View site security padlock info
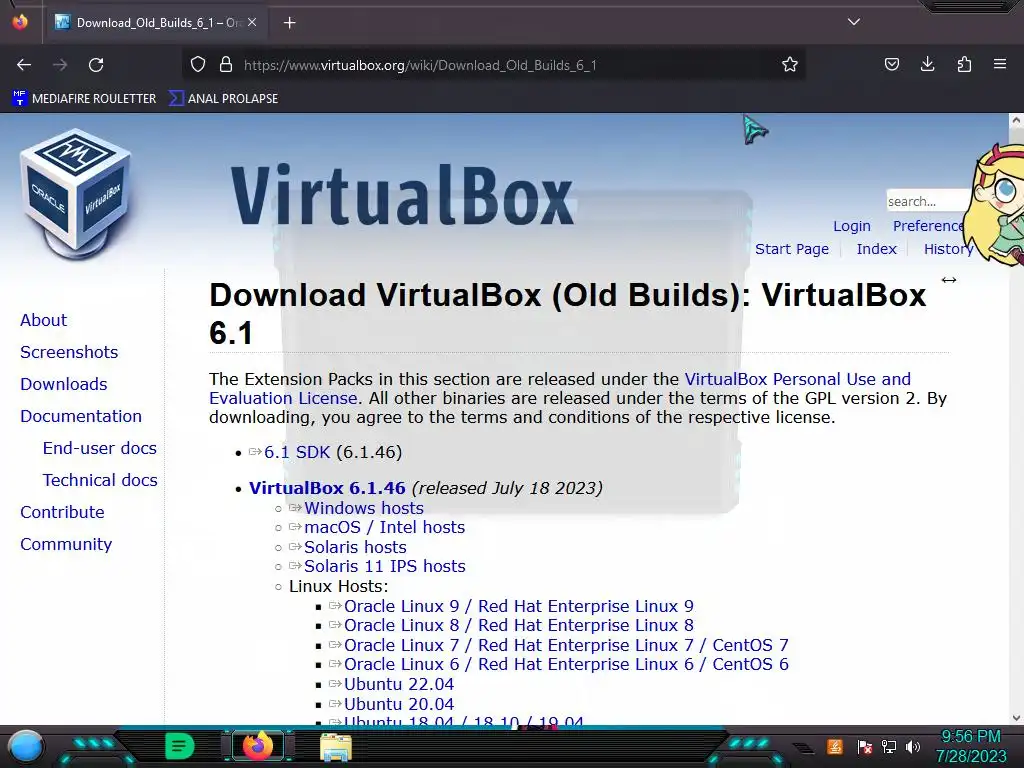 226,65
